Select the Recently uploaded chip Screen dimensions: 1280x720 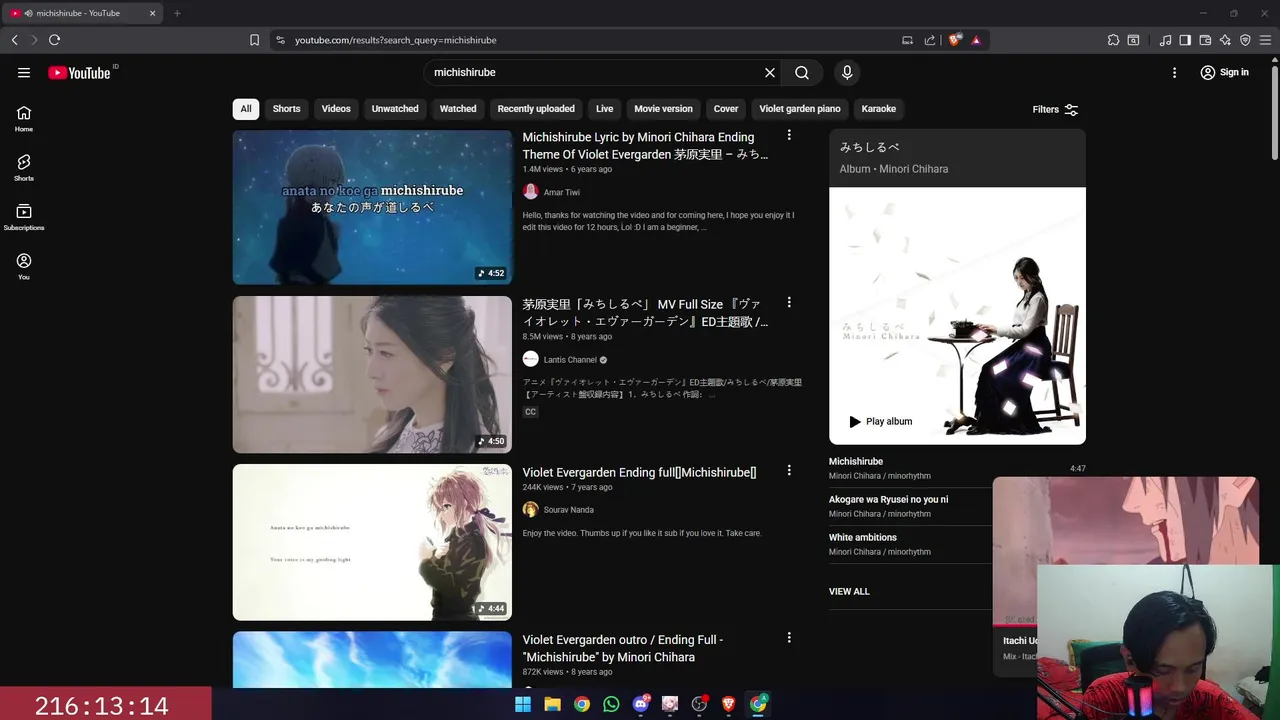point(536,109)
